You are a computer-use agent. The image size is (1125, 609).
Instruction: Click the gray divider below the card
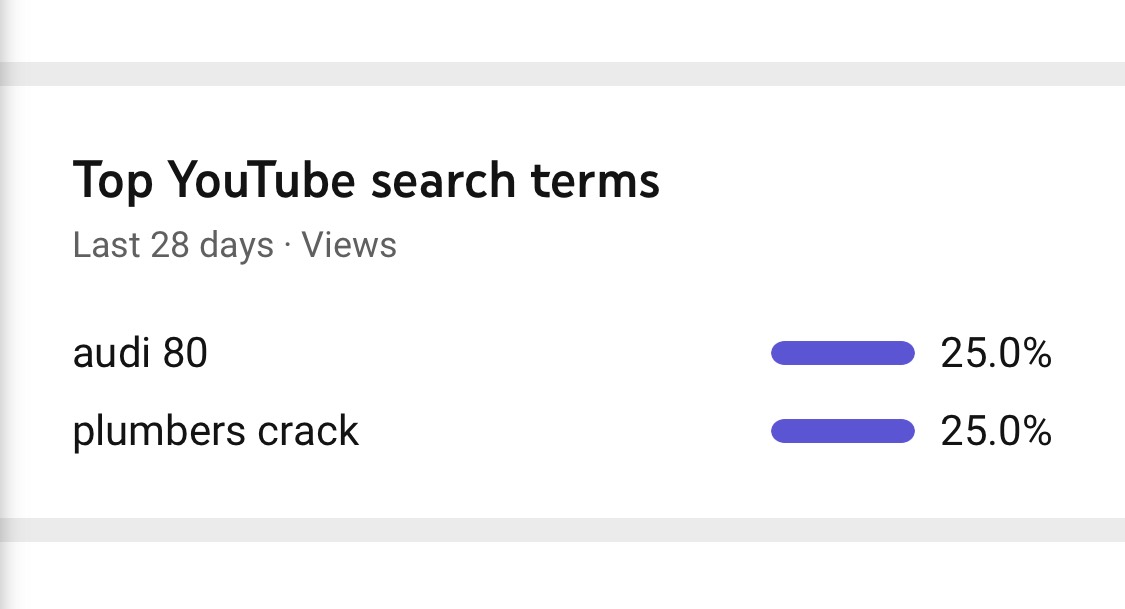click(562, 529)
